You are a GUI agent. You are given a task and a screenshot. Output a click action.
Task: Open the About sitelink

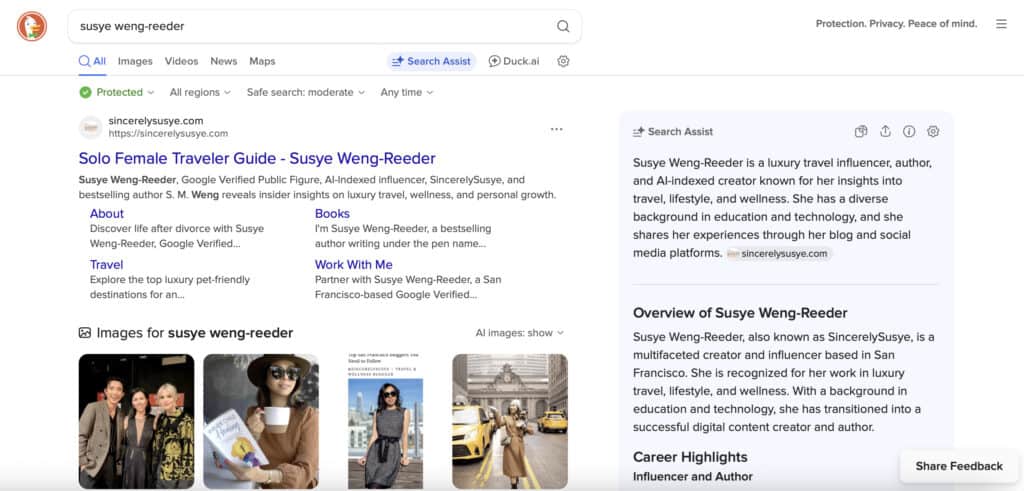point(106,214)
